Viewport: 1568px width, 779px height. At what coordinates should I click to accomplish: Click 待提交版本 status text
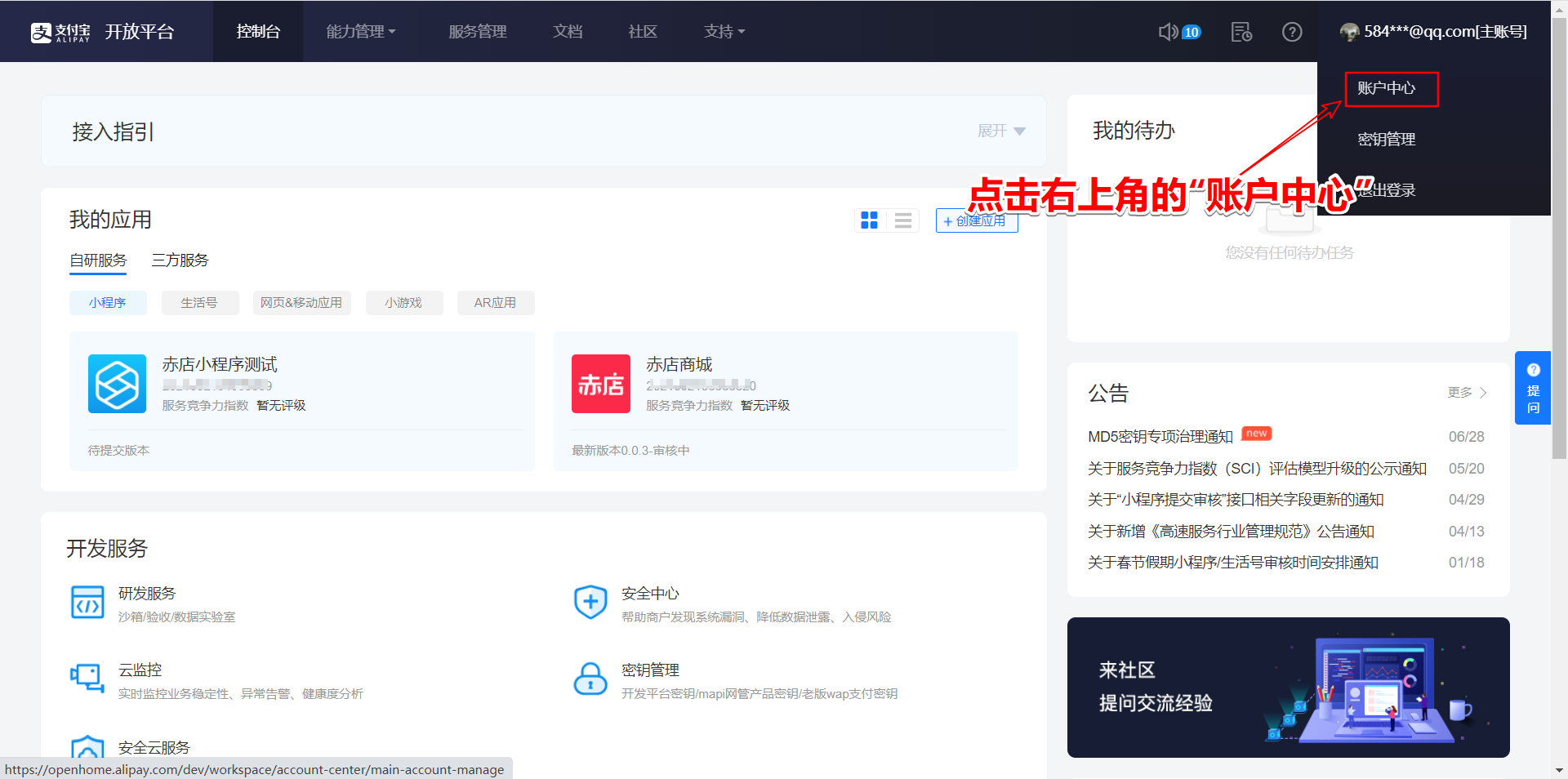[x=118, y=451]
